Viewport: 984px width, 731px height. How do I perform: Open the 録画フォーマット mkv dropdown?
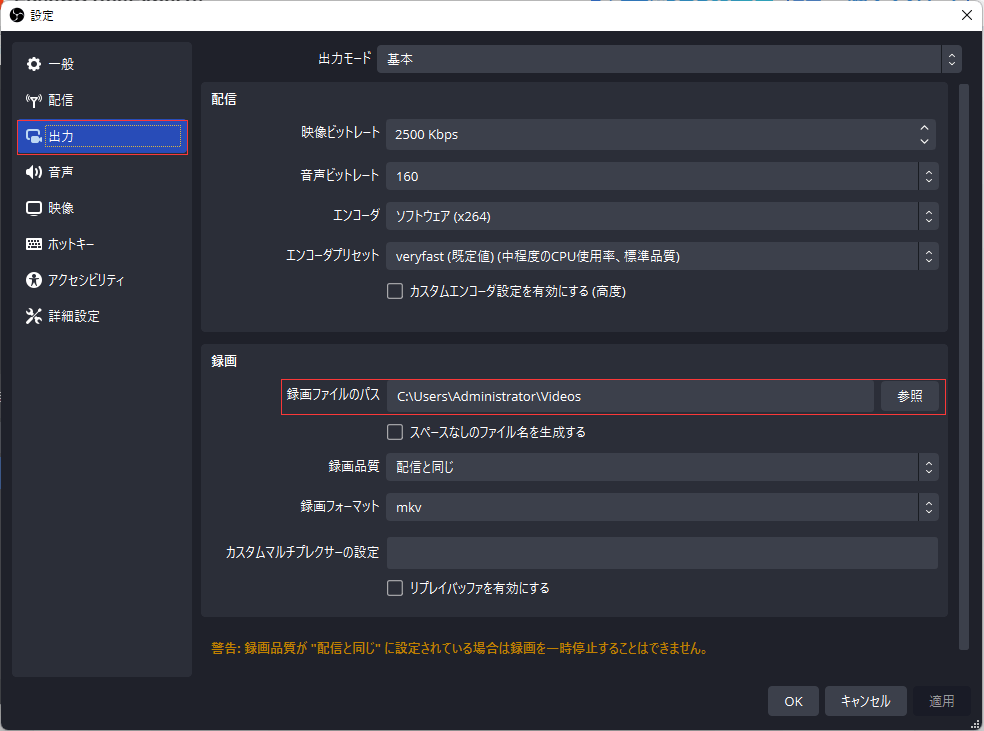click(661, 507)
